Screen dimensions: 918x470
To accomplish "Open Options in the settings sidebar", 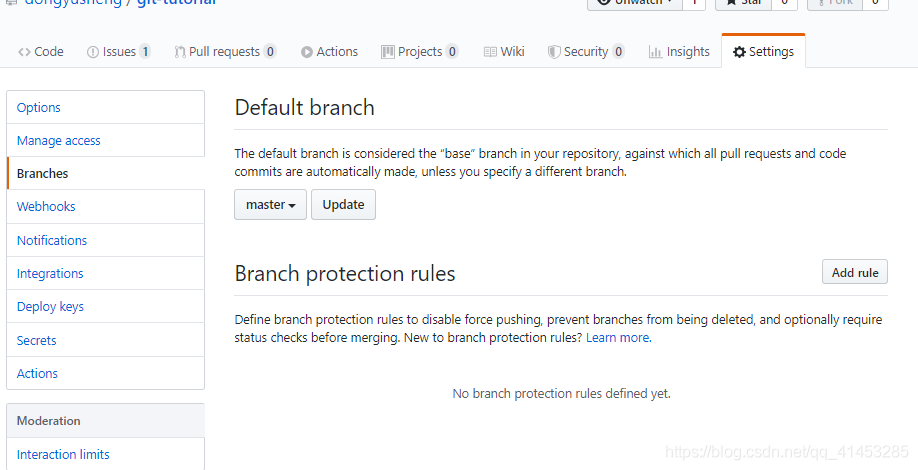I will (x=105, y=107).
